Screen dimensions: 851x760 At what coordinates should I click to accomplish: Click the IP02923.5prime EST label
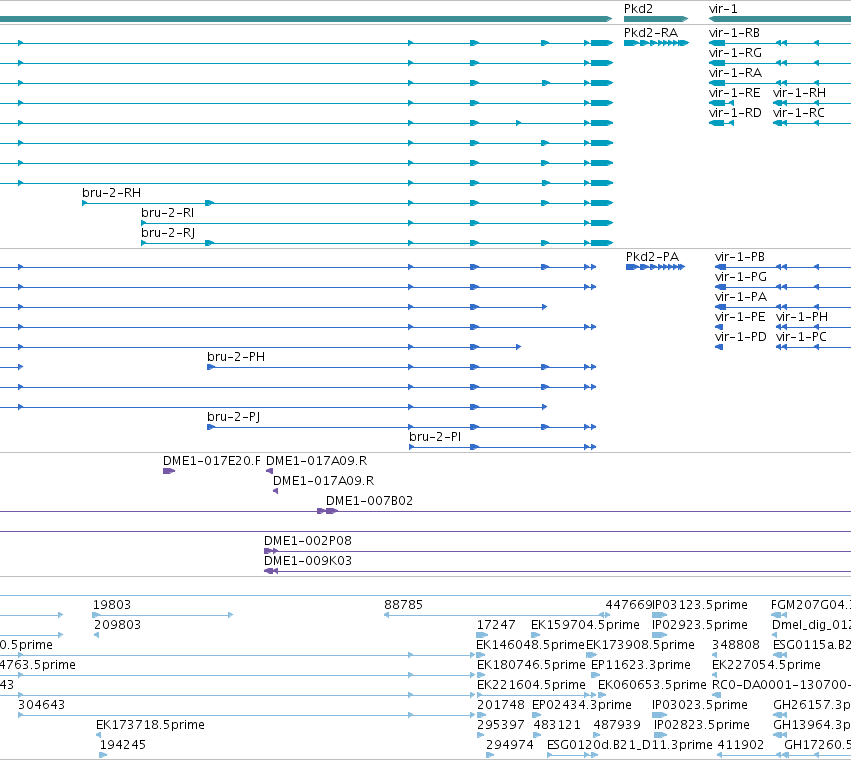[700, 625]
